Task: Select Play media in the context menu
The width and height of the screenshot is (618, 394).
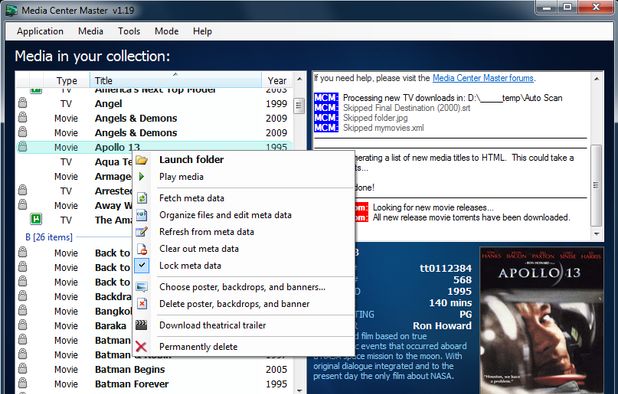Action: (244, 177)
